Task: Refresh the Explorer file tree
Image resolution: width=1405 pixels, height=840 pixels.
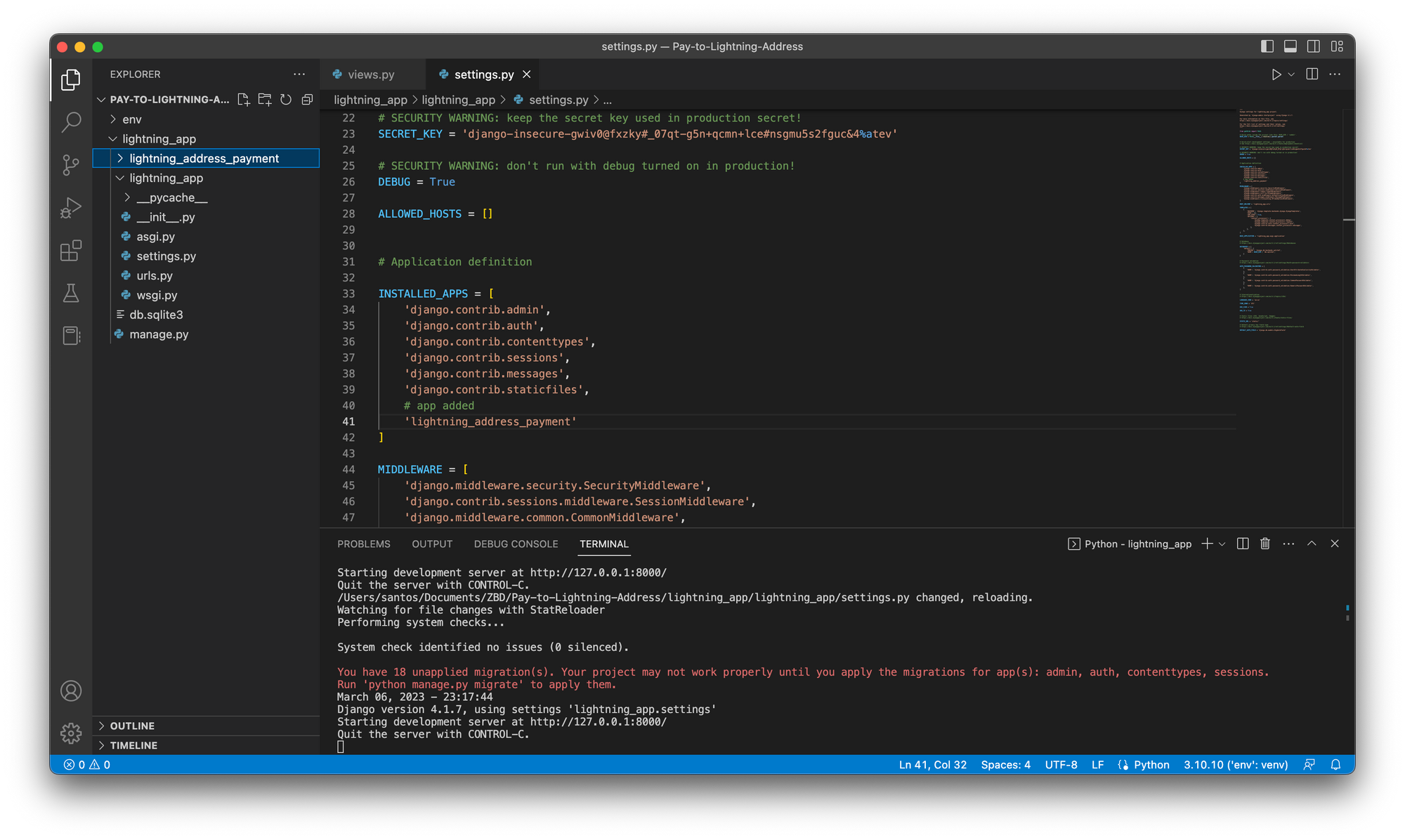Action: coord(286,100)
